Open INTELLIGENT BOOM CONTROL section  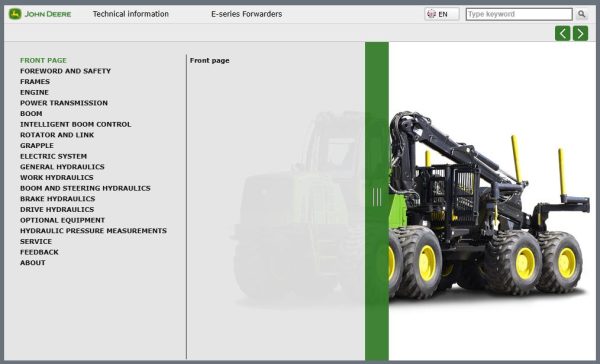[x=76, y=124]
